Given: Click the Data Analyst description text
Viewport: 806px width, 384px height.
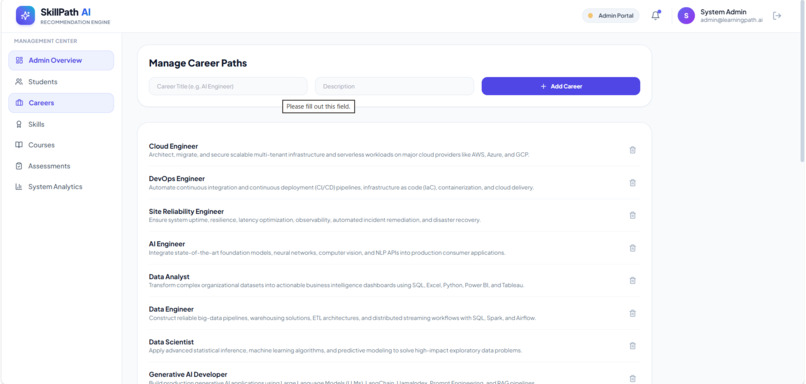Looking at the screenshot, I should click(337, 285).
